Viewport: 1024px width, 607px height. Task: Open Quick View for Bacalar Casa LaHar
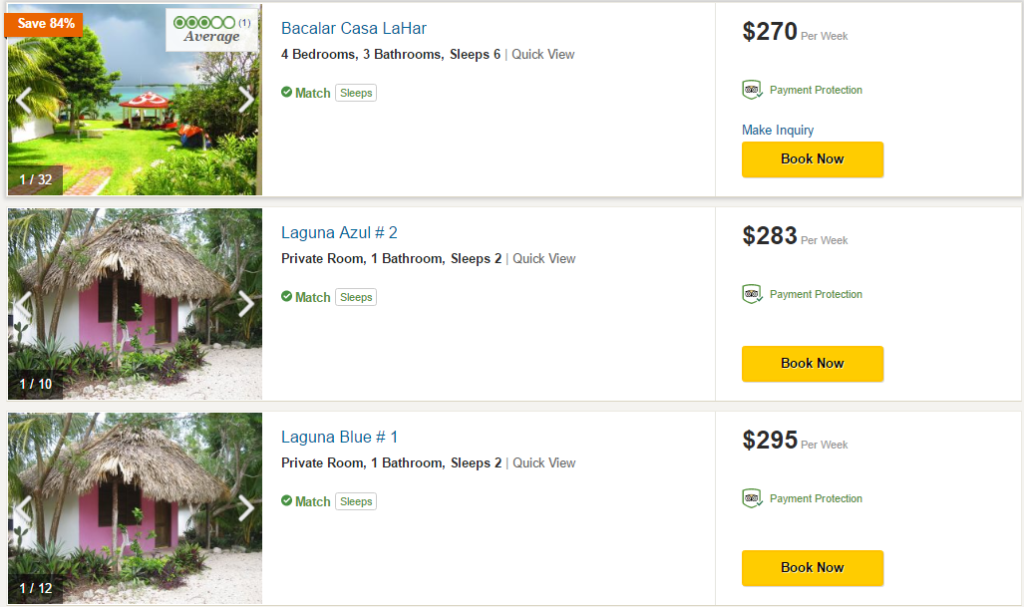543,54
